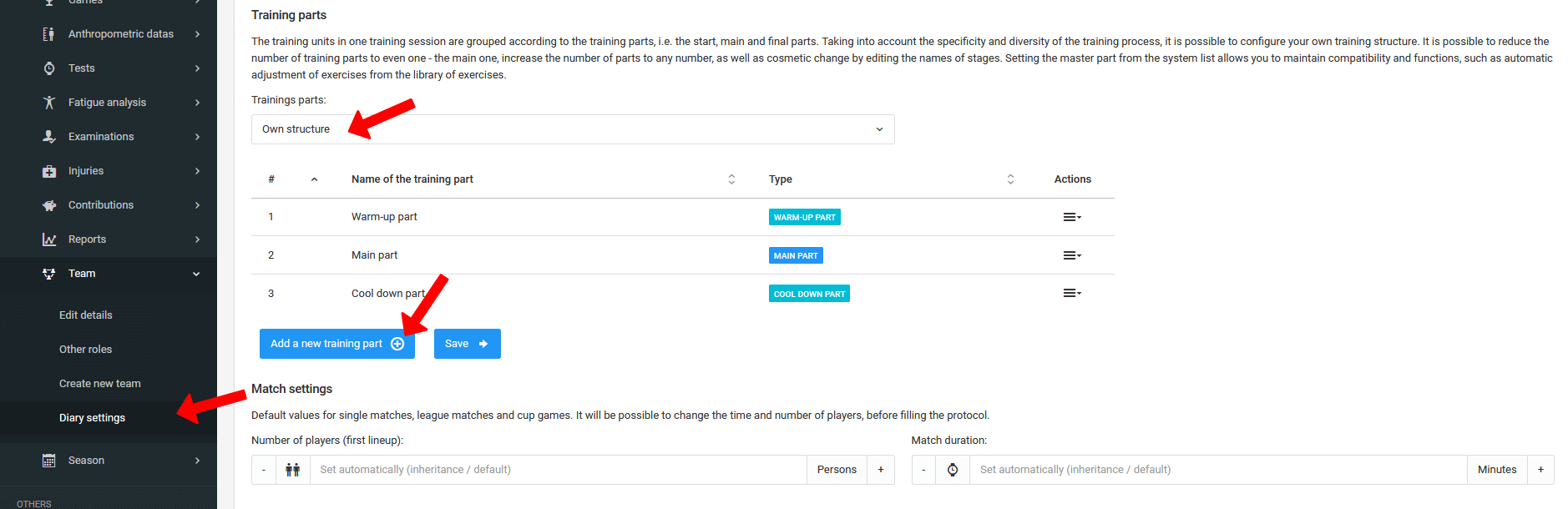This screenshot has width=1568, height=509.
Task: Increase number of players with plus
Action: pyautogui.click(x=880, y=470)
